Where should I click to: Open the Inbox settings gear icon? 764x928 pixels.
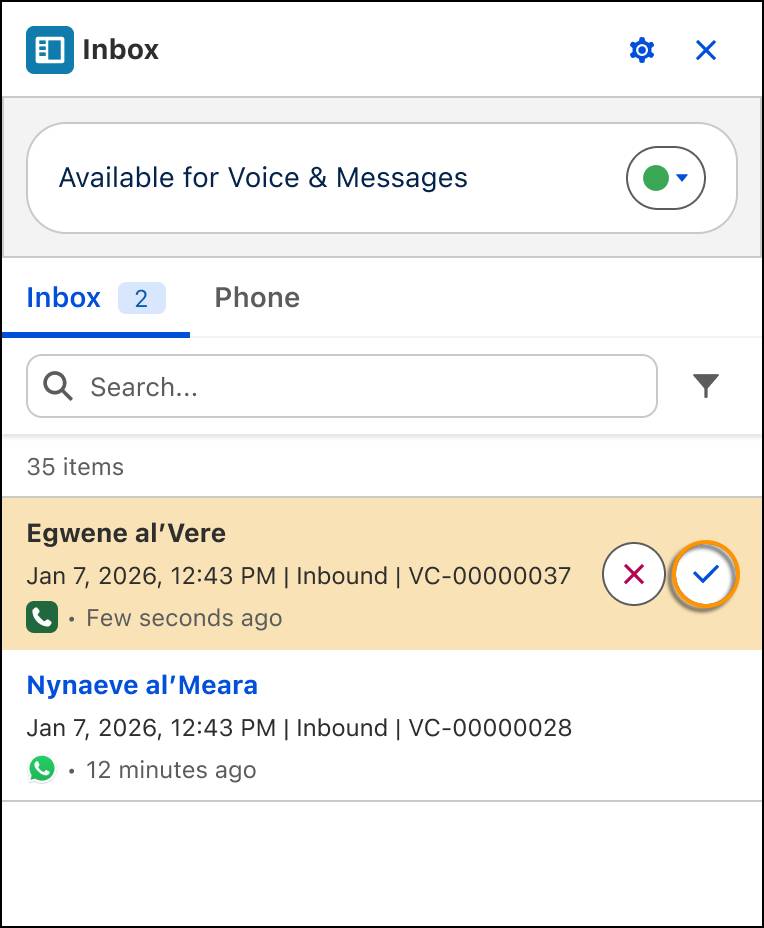pos(641,50)
